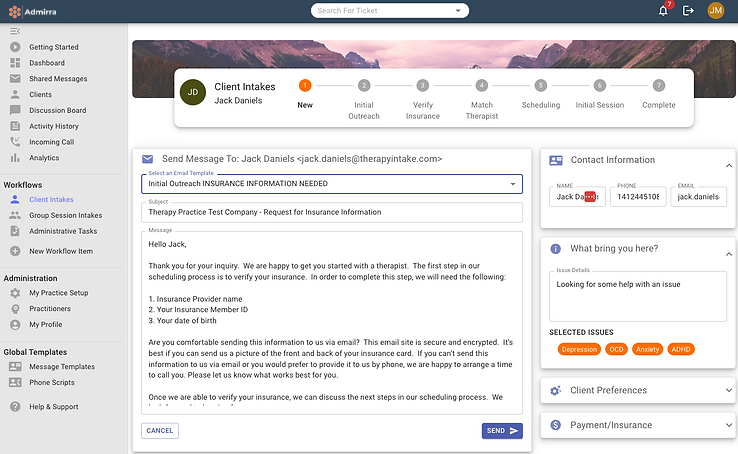
Task: Collapse the Contact Information panel
Action: [x=729, y=166]
